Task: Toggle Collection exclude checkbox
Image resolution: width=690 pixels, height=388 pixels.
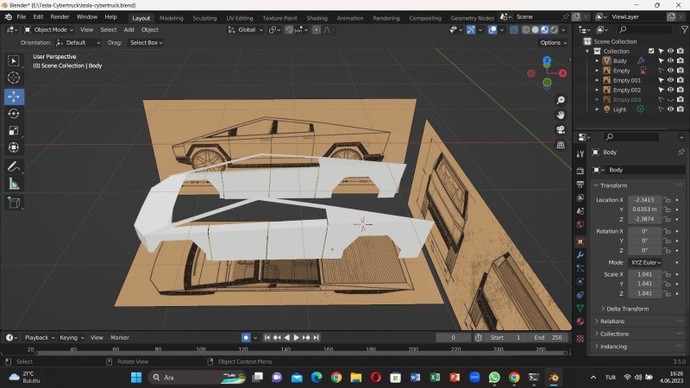Action: point(651,51)
